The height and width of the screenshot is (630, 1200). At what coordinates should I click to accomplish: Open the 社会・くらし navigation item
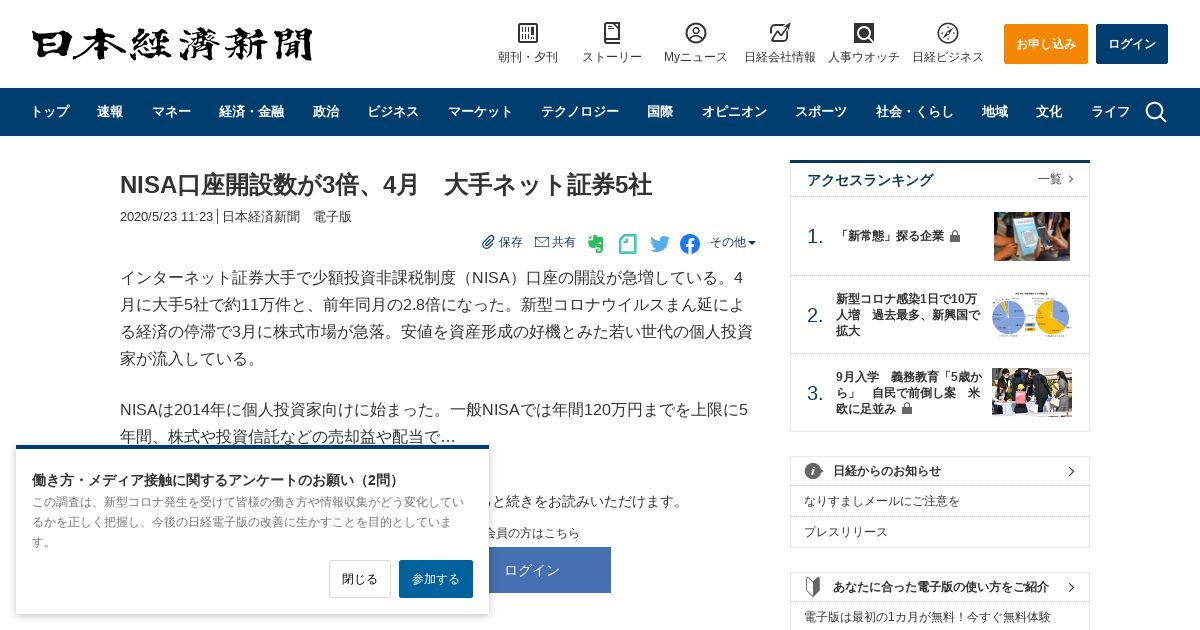(914, 112)
